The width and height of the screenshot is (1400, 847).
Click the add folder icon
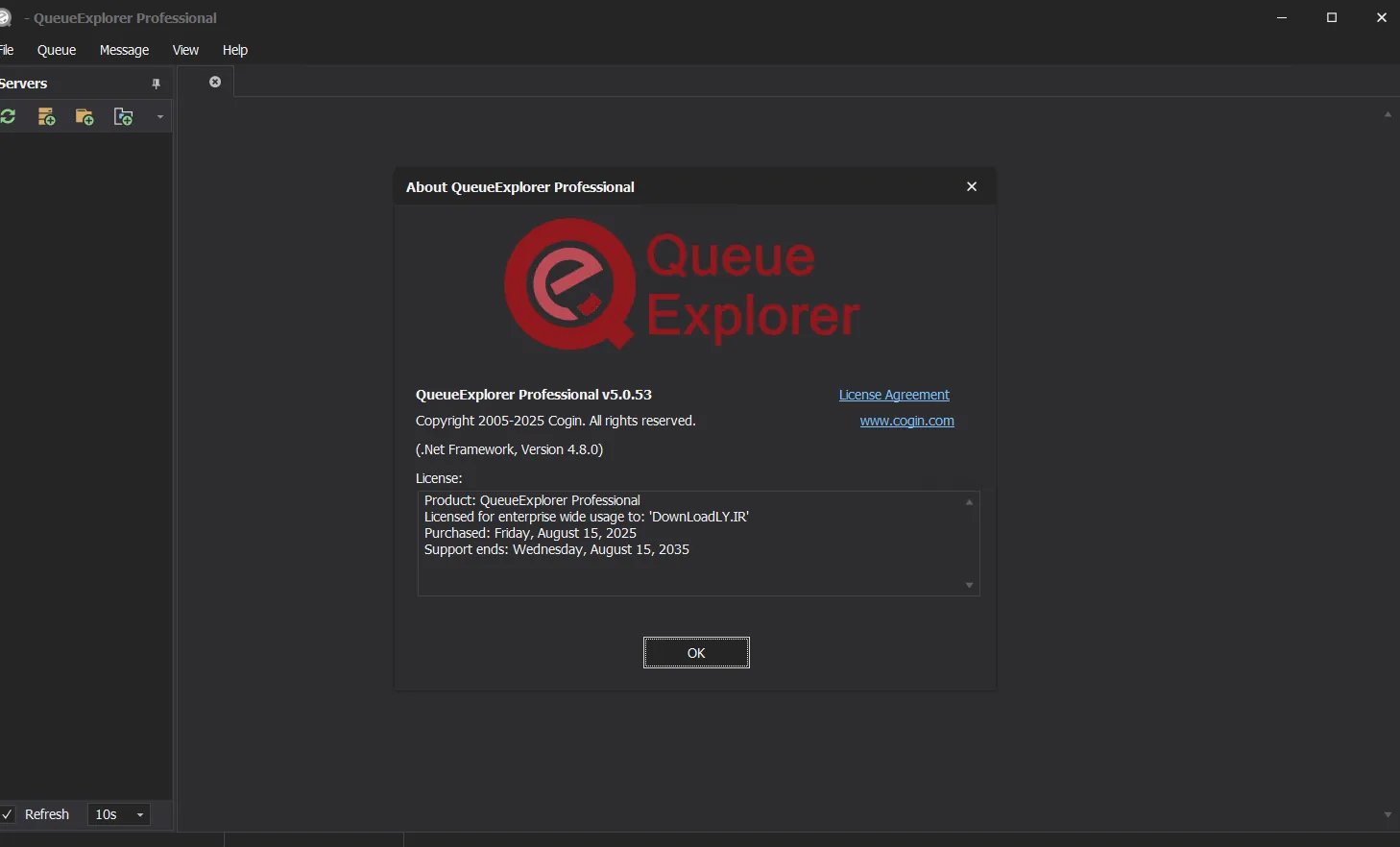(x=84, y=116)
